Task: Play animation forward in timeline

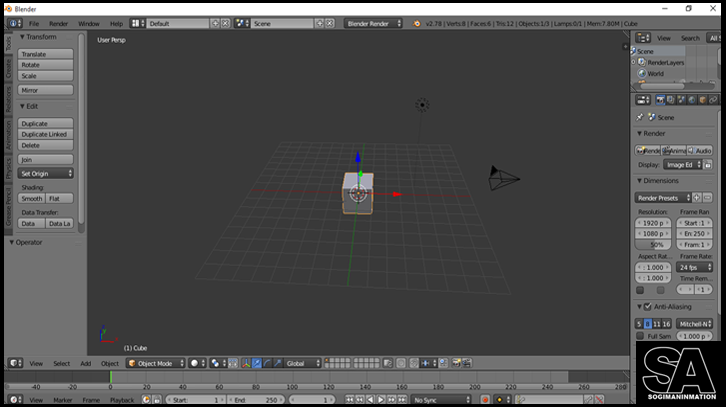Action: 381,400
